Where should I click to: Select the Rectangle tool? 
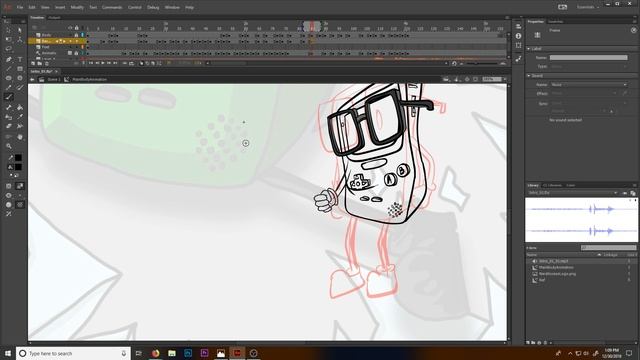click(x=20, y=69)
